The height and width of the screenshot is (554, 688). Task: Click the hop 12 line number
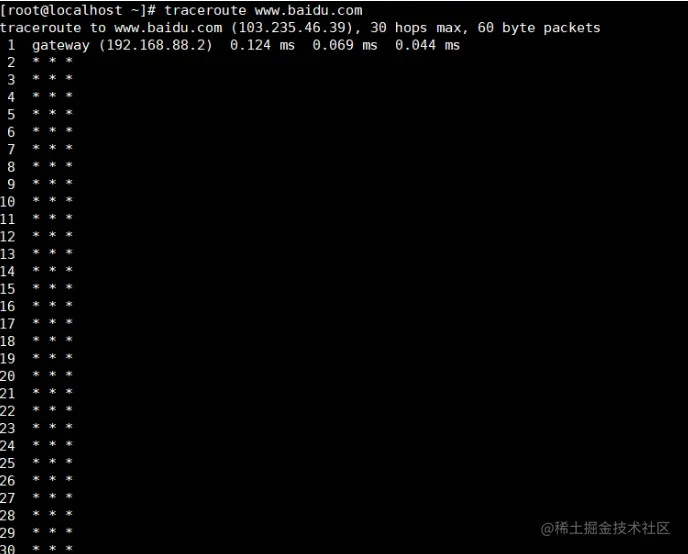pos(7,237)
